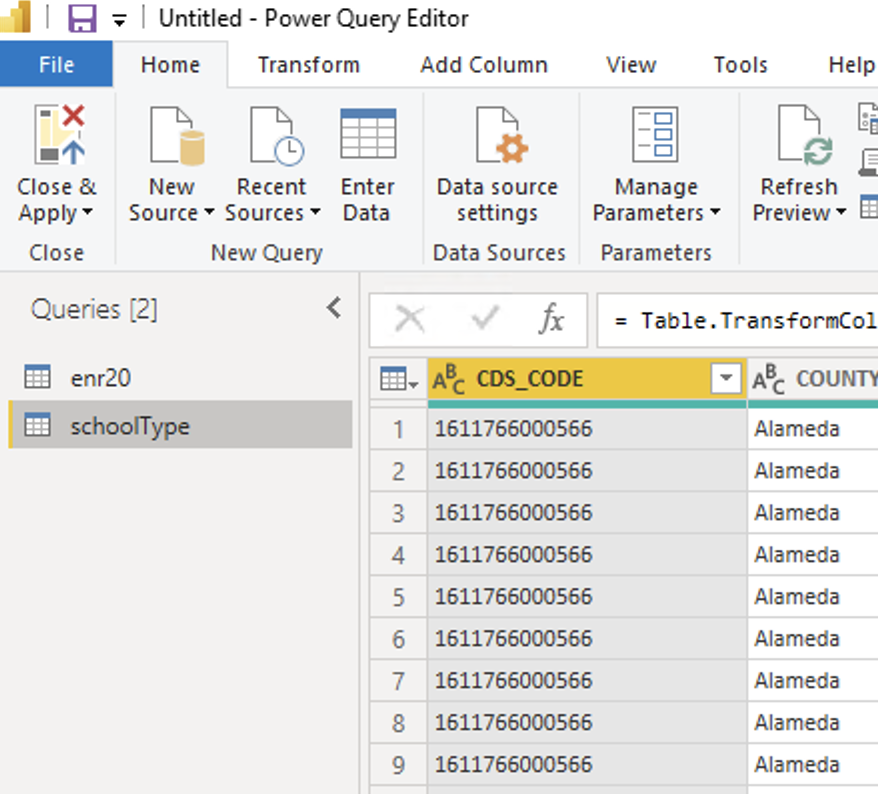Open the Tools ribbon tab
The height and width of the screenshot is (794, 878).
740,65
